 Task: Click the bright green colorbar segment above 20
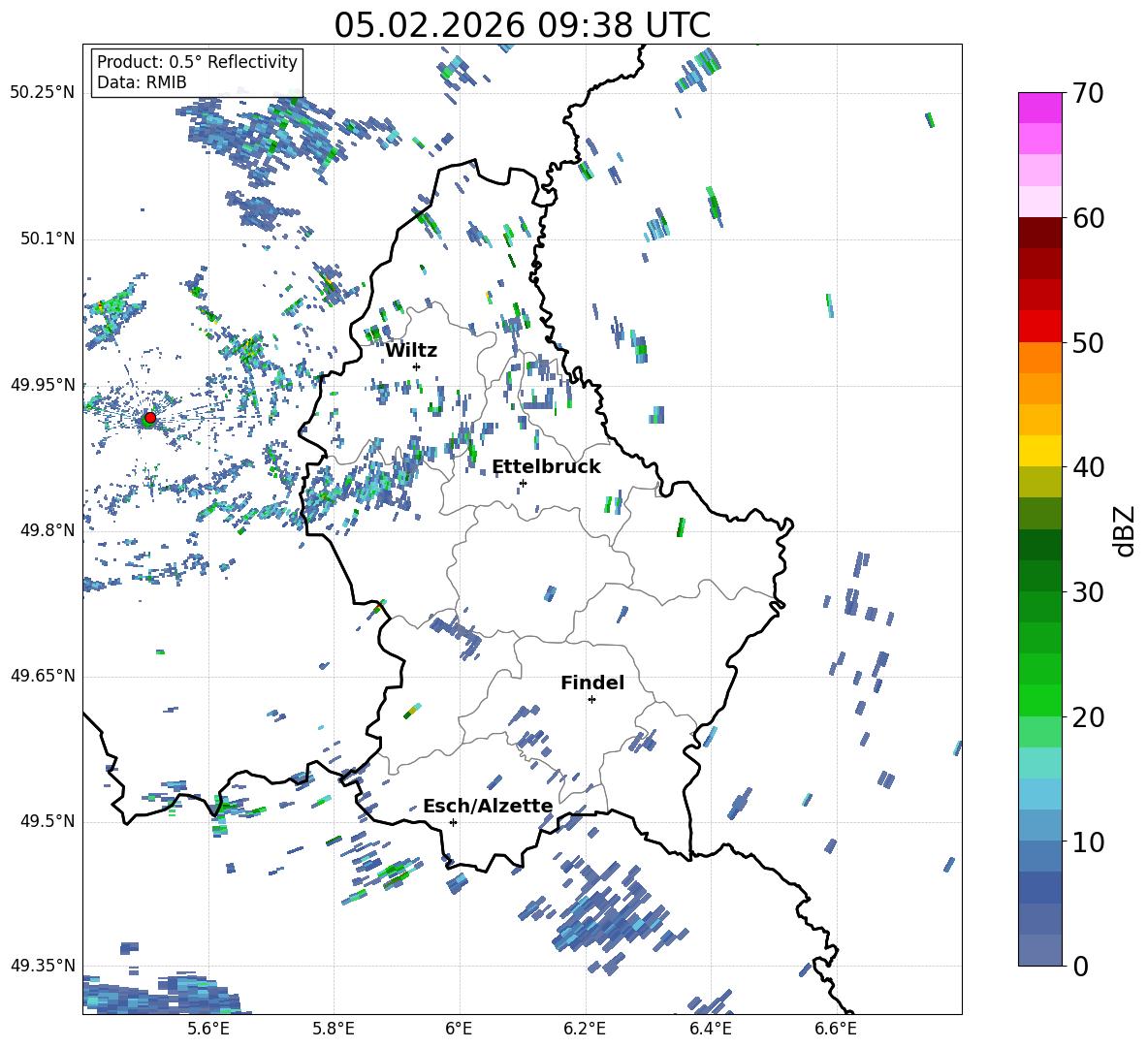point(1039,700)
